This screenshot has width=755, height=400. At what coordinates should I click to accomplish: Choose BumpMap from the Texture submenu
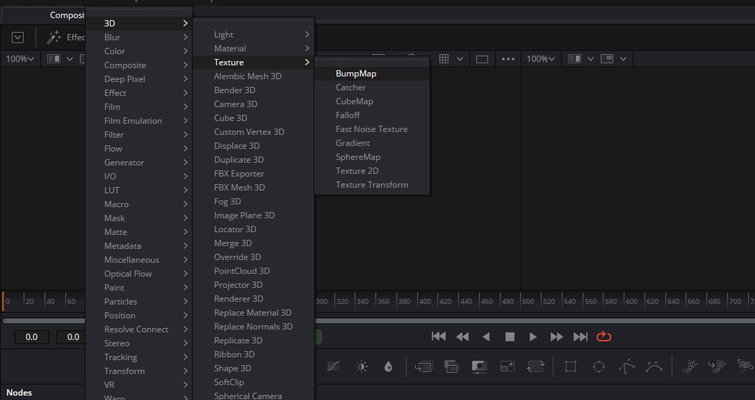pos(356,74)
